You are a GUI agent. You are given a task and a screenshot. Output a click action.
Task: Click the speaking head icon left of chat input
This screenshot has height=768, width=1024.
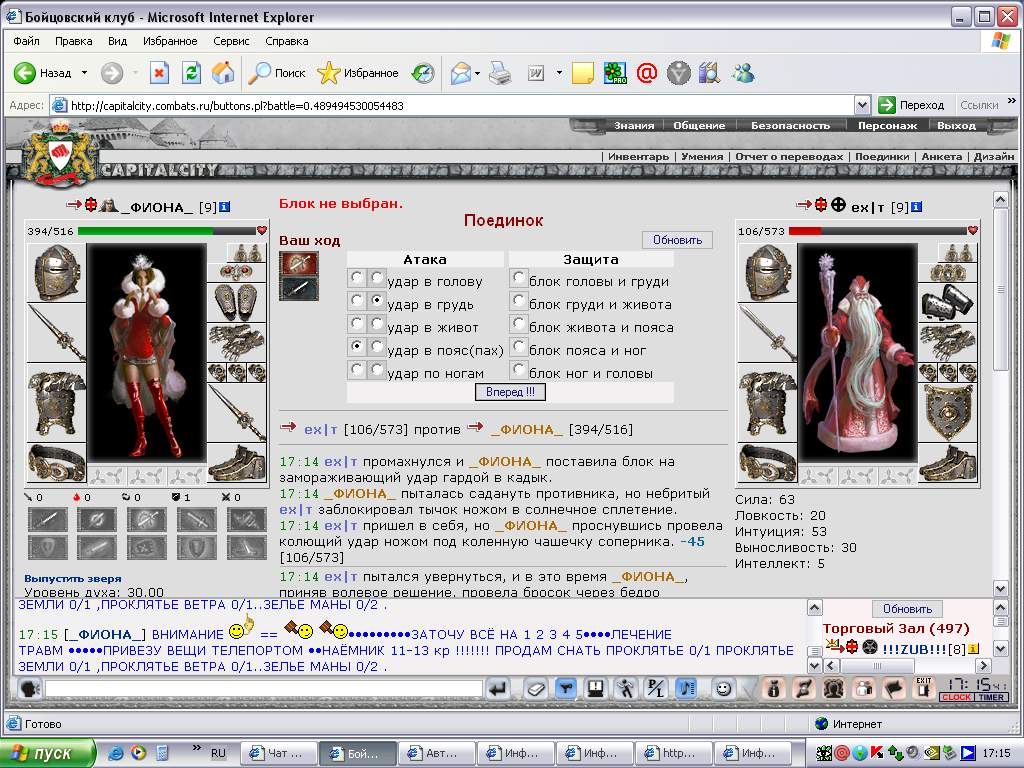[29, 689]
